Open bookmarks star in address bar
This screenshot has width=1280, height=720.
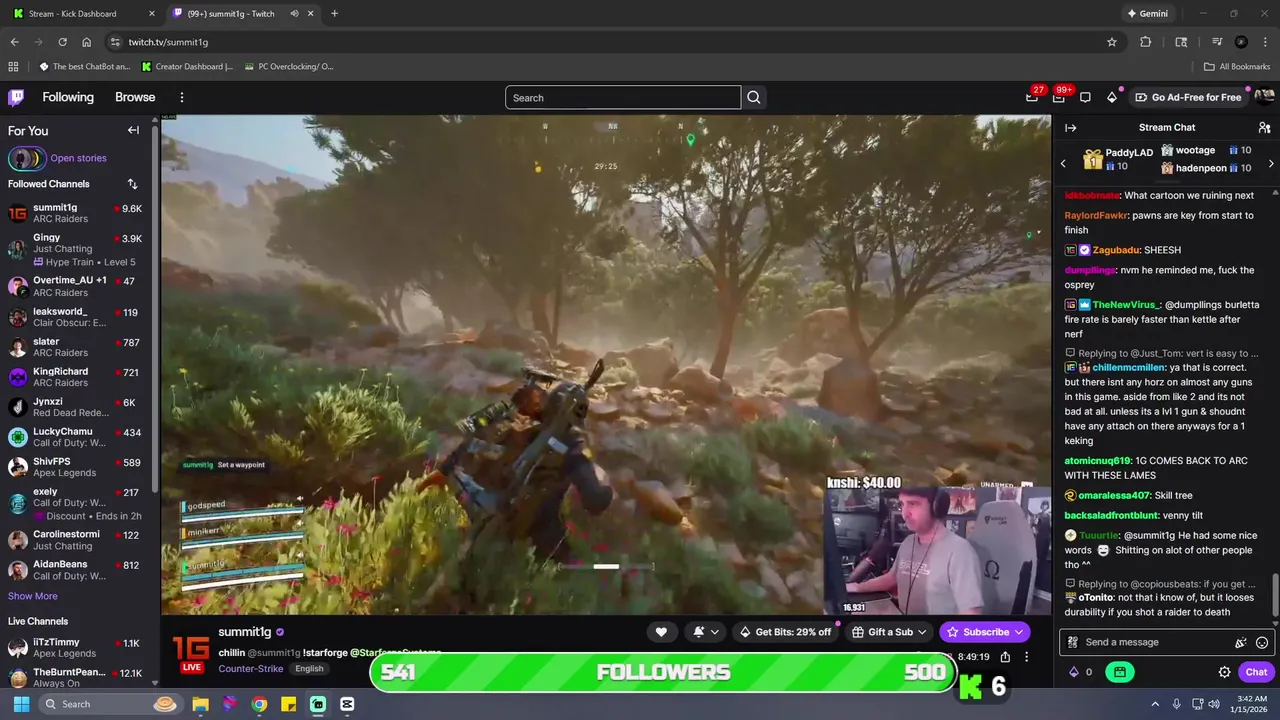(1111, 42)
